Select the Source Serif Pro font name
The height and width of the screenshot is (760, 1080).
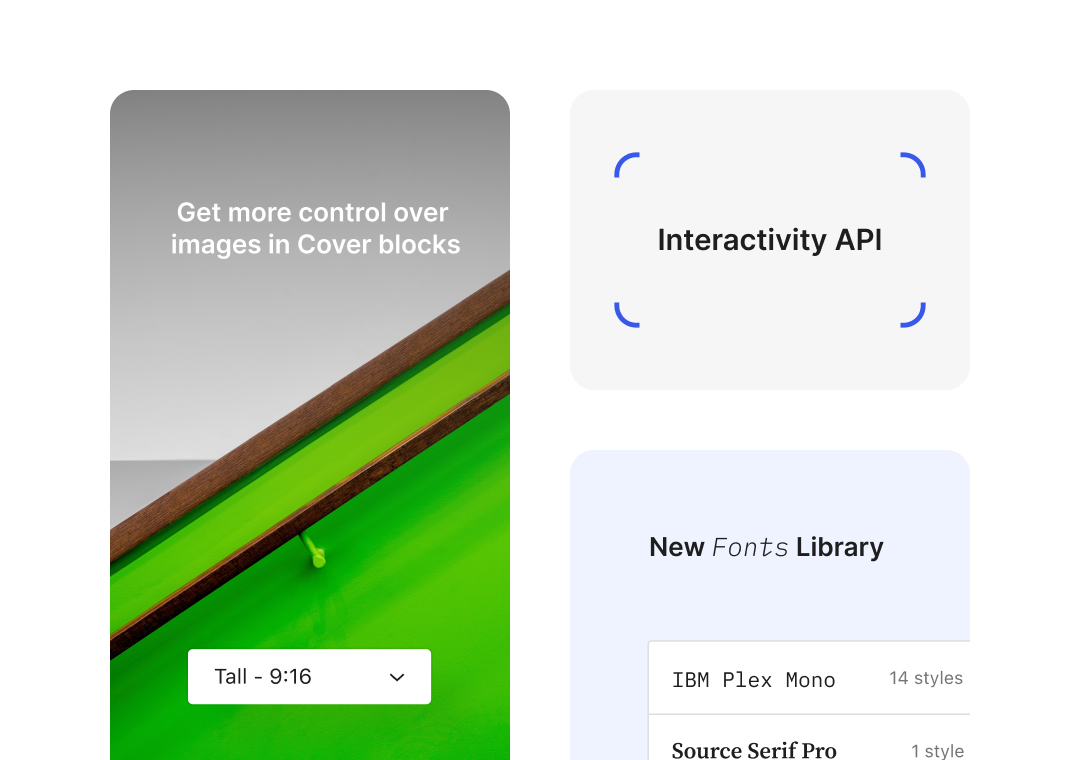coord(754,750)
